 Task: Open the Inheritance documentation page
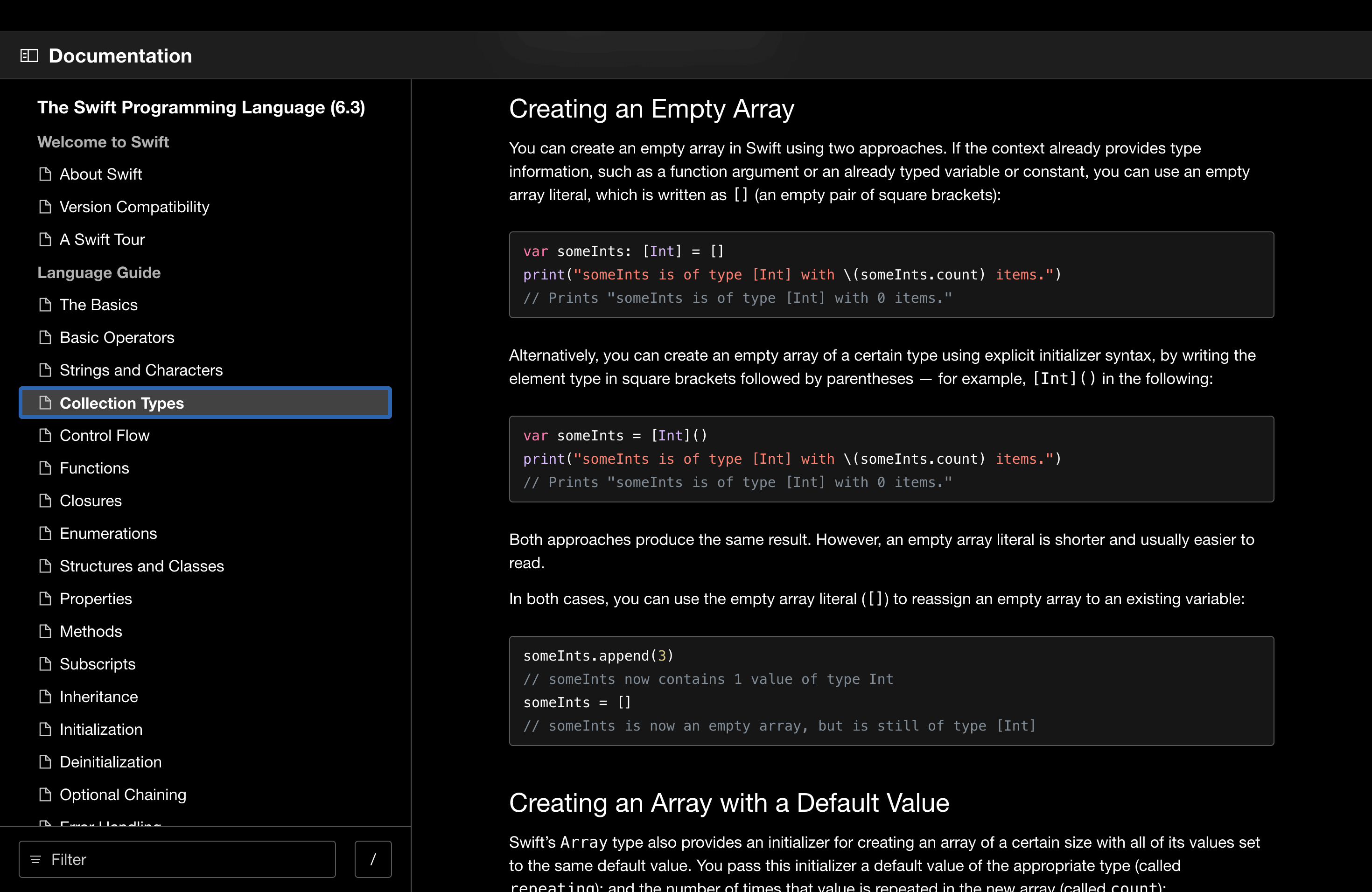(98, 697)
